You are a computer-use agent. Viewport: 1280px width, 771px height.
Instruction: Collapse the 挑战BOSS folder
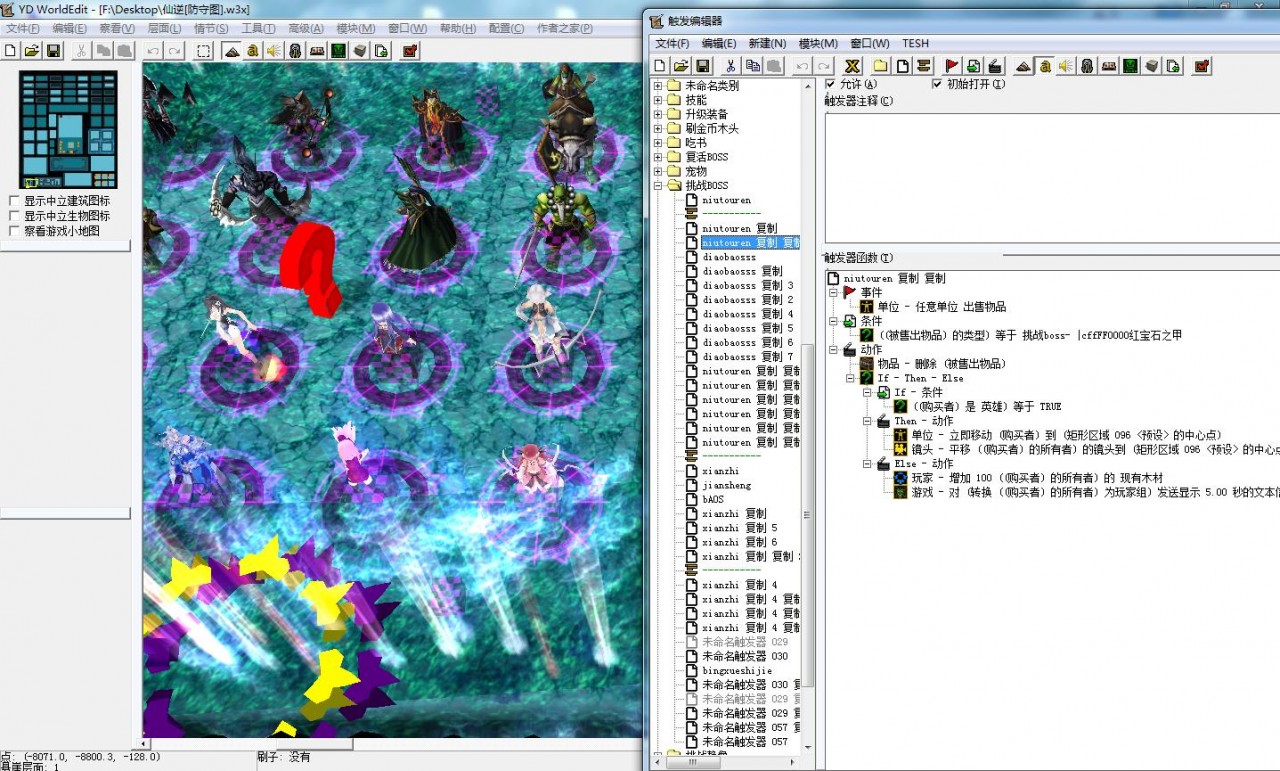point(658,186)
